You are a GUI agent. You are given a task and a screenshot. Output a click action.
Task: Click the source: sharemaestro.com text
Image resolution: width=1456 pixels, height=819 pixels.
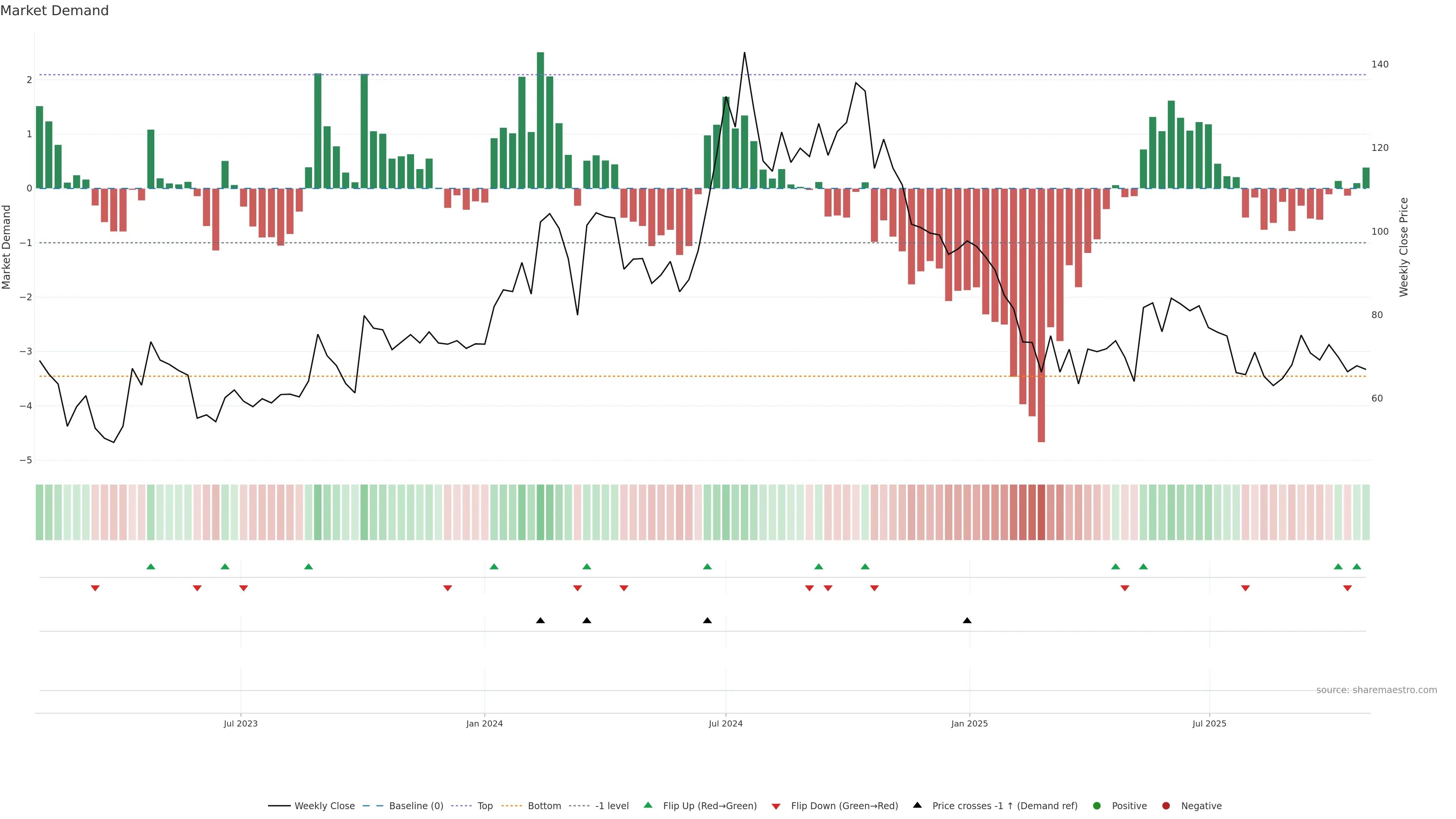pos(1376,690)
